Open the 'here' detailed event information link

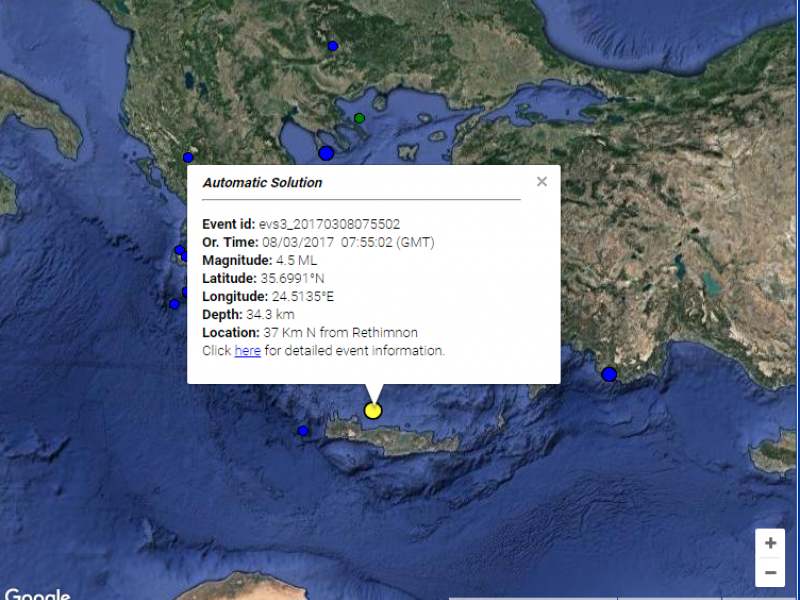click(247, 351)
